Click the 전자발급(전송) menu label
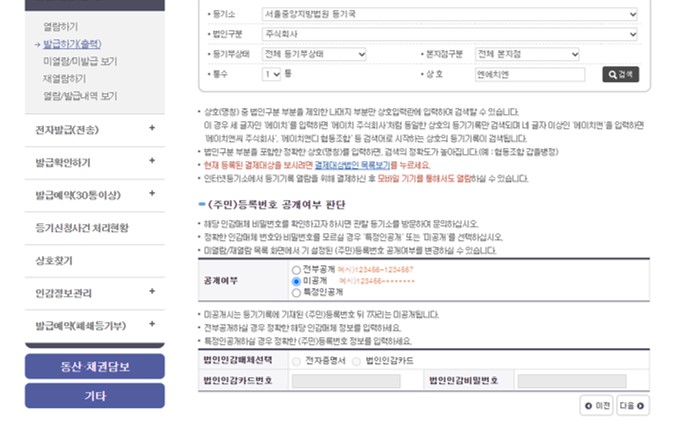 [x=67, y=130]
